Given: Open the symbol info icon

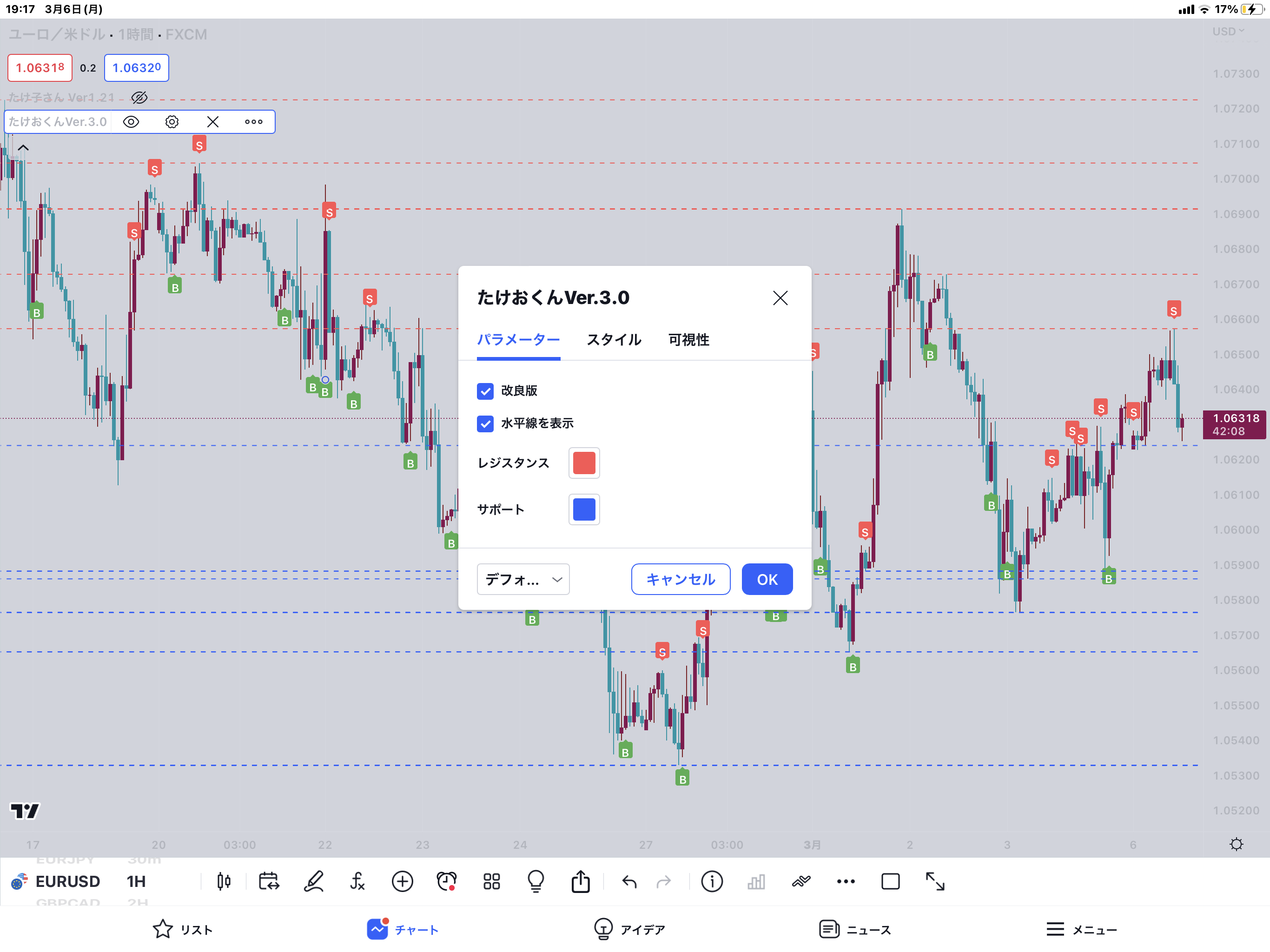Looking at the screenshot, I should [712, 881].
